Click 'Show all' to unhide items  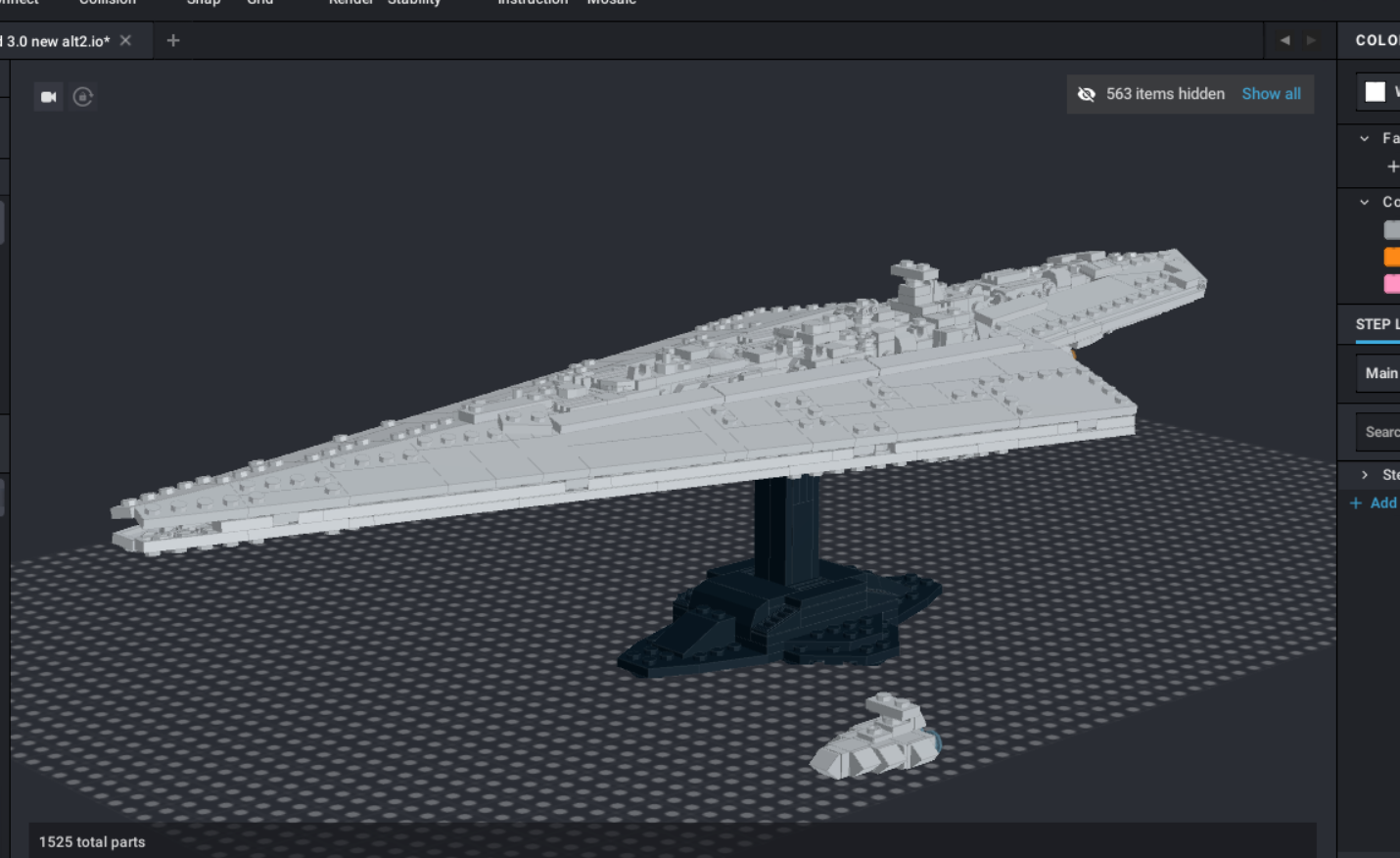1271,94
